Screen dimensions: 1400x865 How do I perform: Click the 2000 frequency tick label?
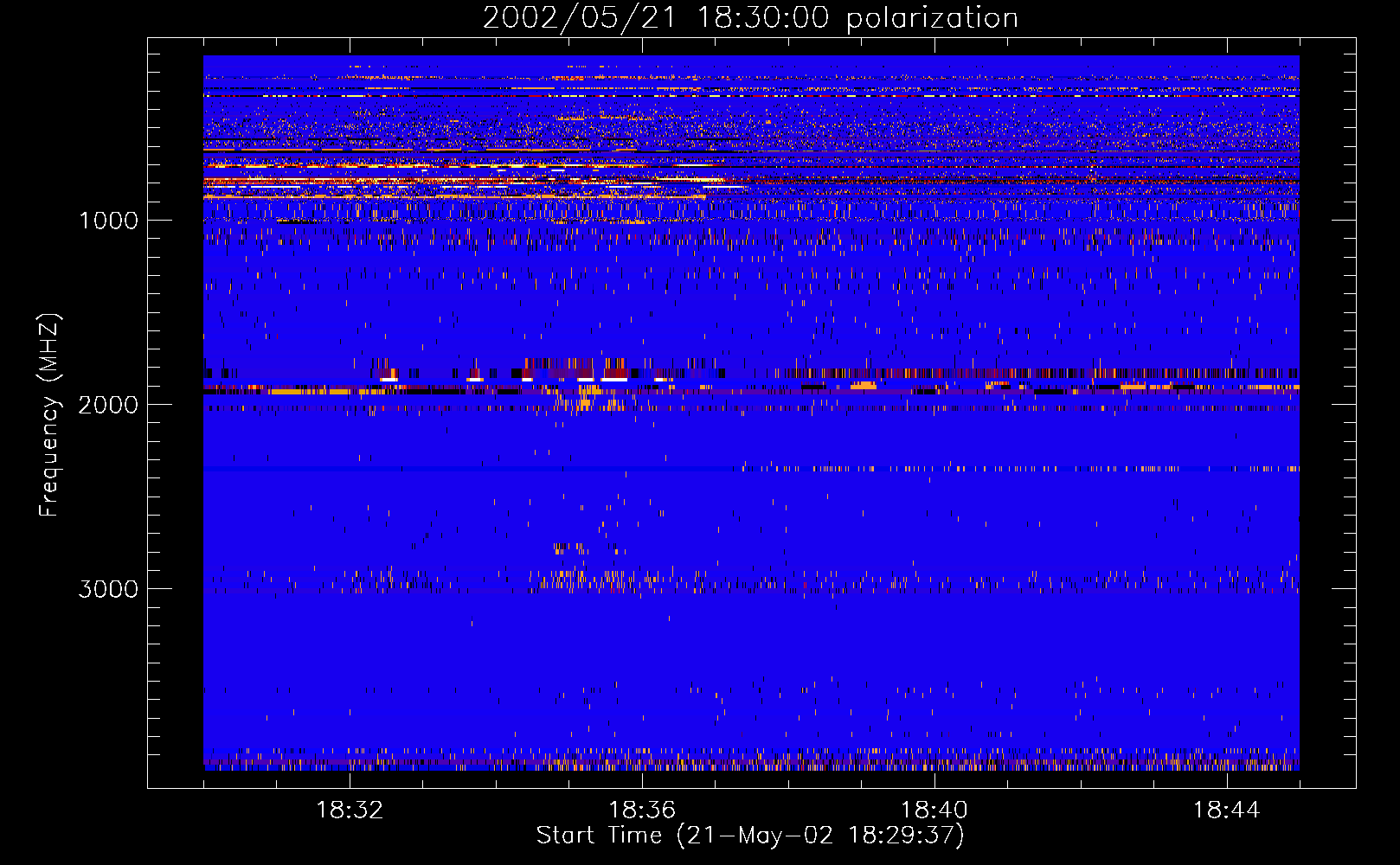click(108, 405)
